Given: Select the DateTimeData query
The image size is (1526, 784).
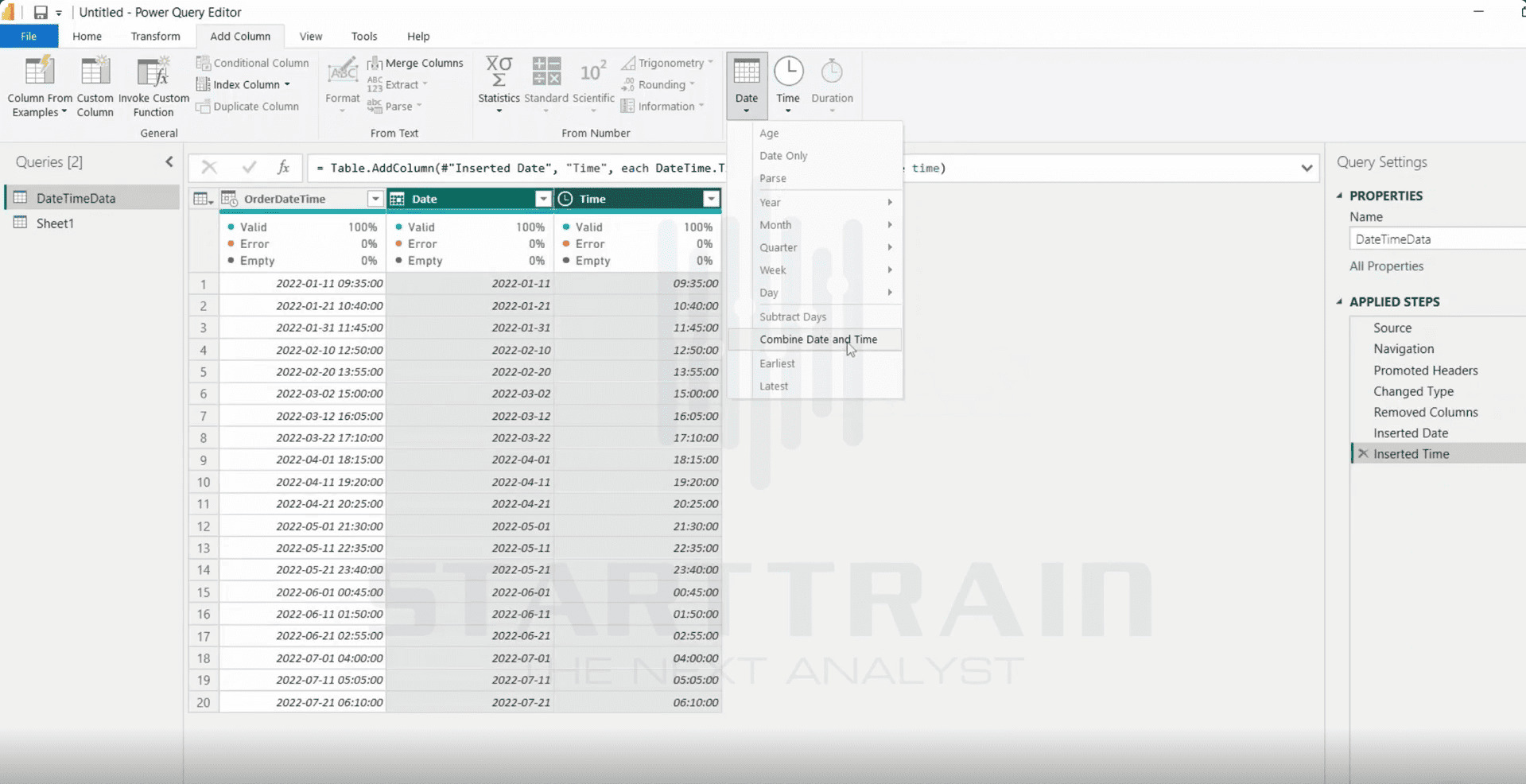Looking at the screenshot, I should [92, 198].
